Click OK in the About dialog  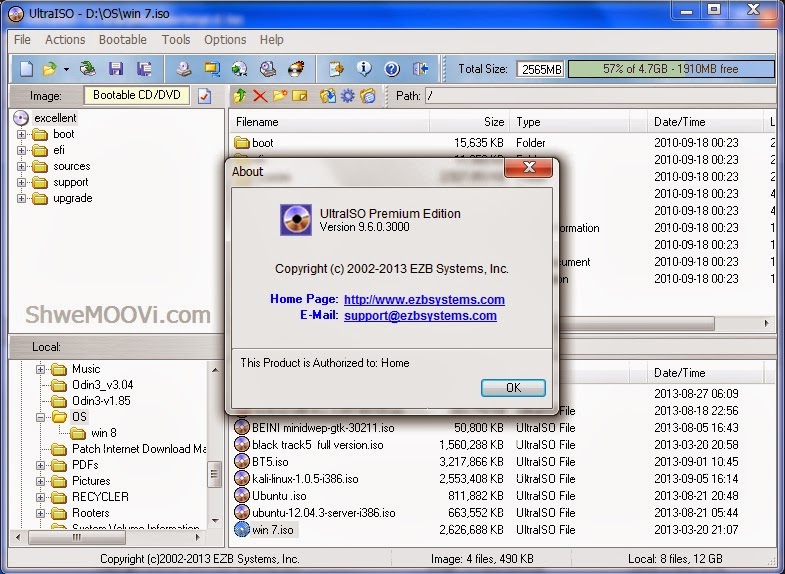point(513,388)
